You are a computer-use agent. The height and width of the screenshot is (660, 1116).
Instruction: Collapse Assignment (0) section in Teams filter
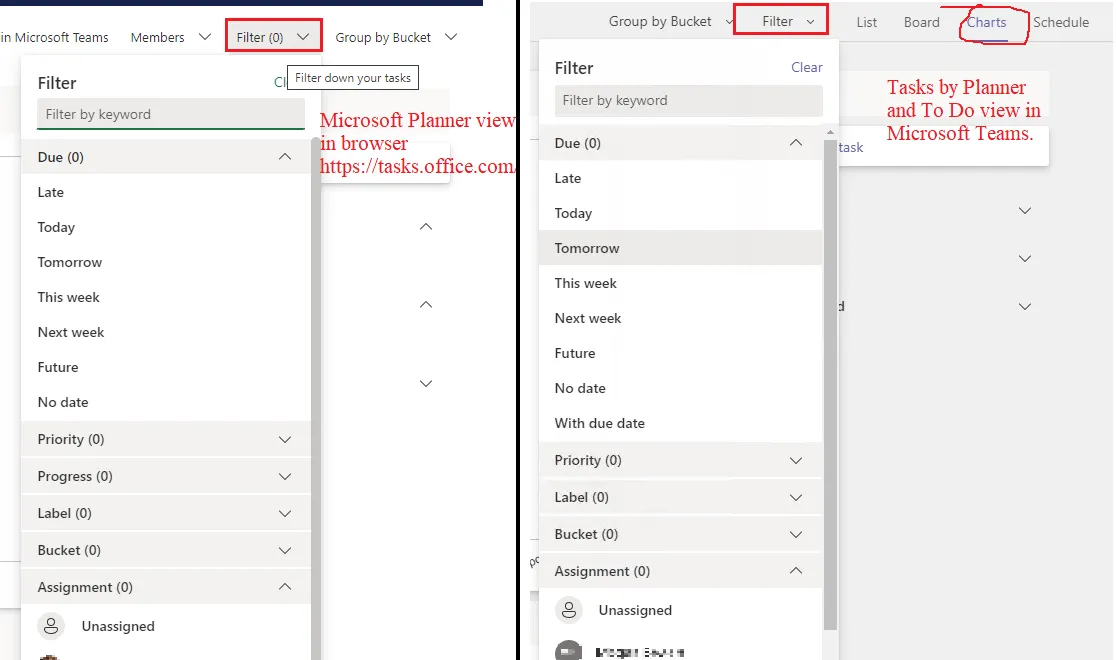click(681, 572)
